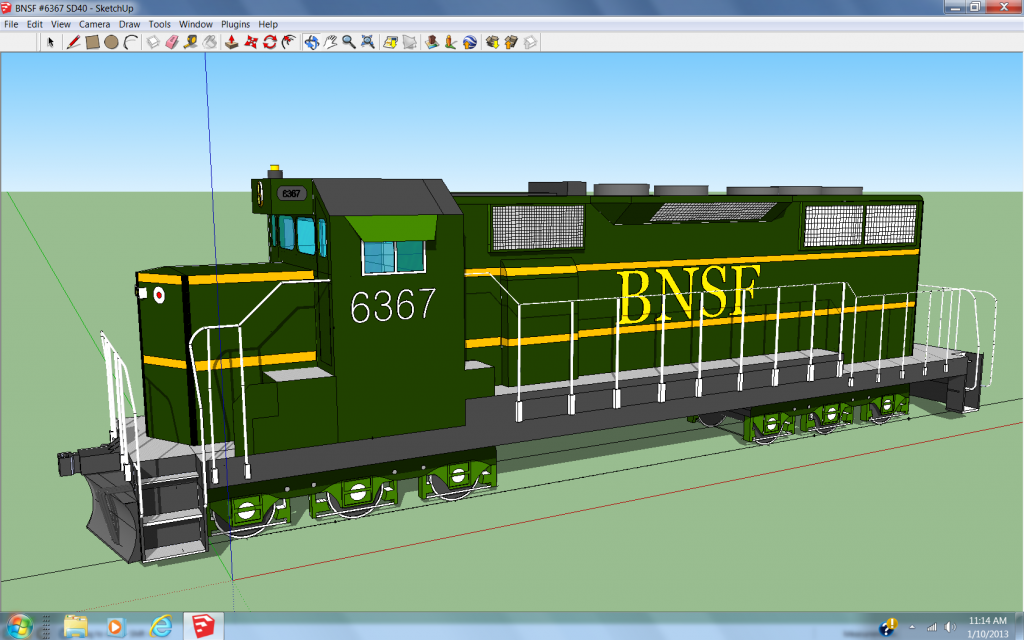Click the SketchUp window title bar text
This screenshot has width=1024, height=640.
click(74, 8)
